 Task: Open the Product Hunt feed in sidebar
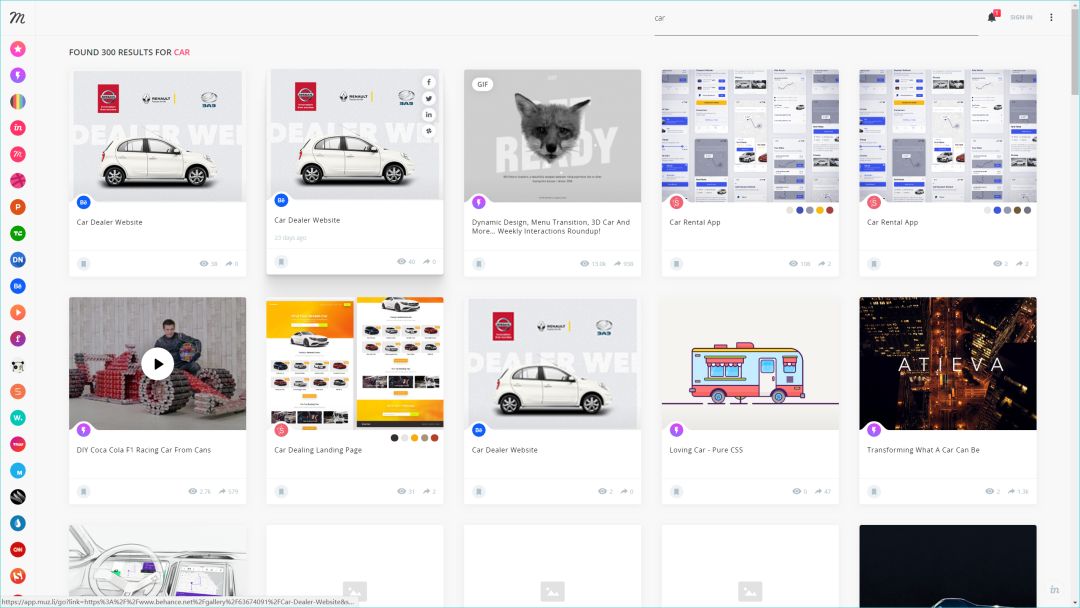pyautogui.click(x=18, y=207)
